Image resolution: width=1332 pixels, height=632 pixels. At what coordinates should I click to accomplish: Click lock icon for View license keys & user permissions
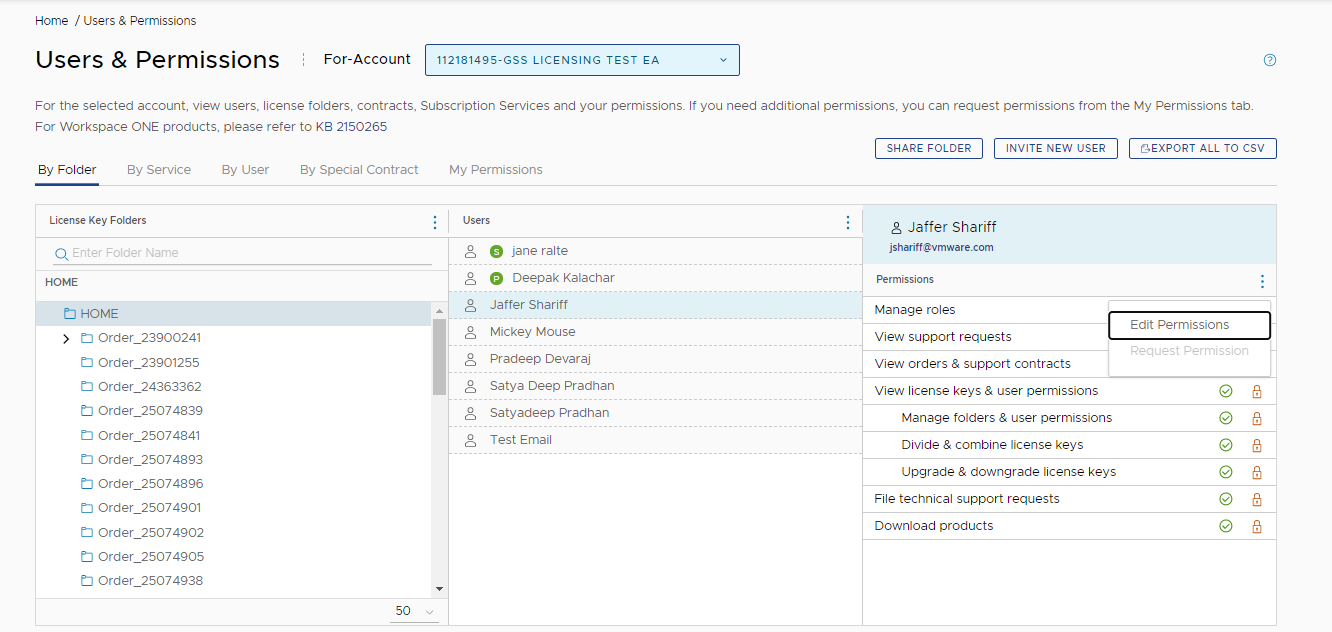pyautogui.click(x=1257, y=391)
